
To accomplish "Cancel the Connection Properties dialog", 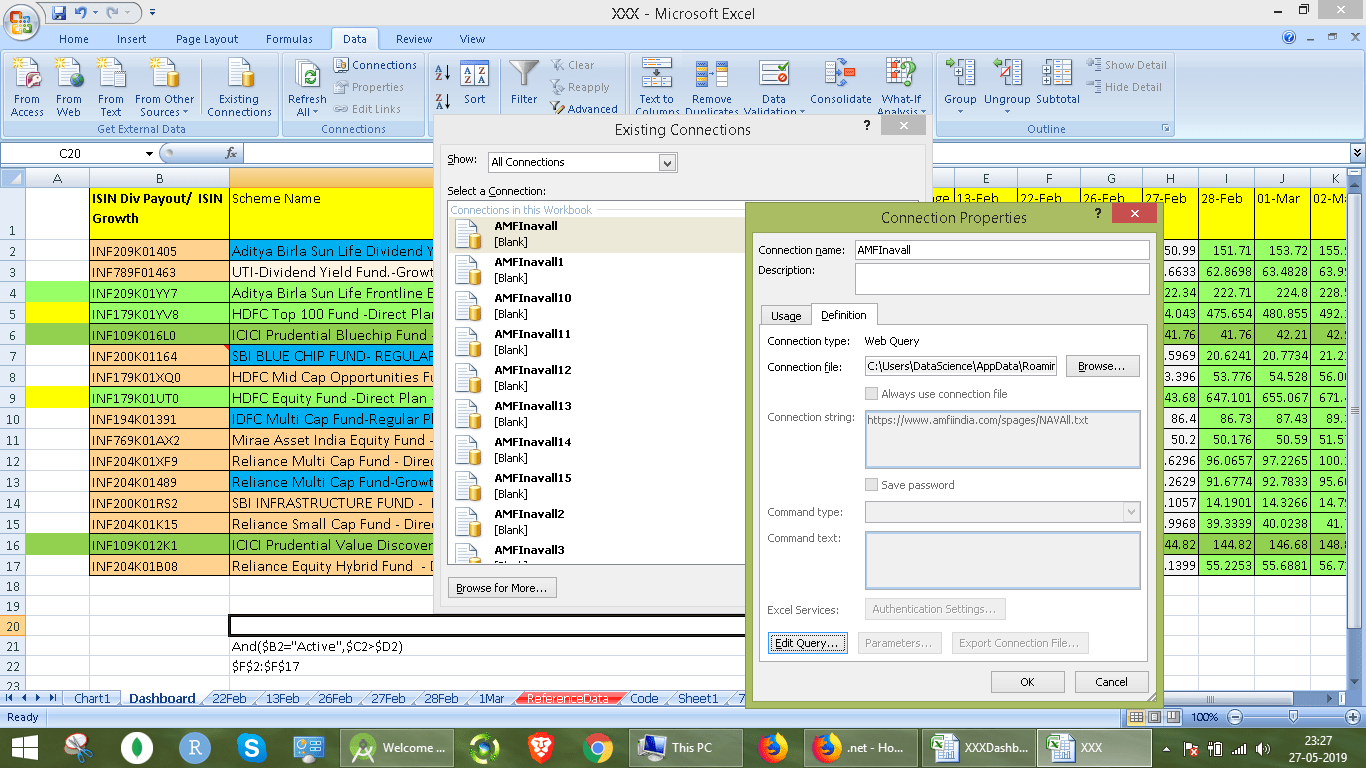I will click(x=1111, y=682).
